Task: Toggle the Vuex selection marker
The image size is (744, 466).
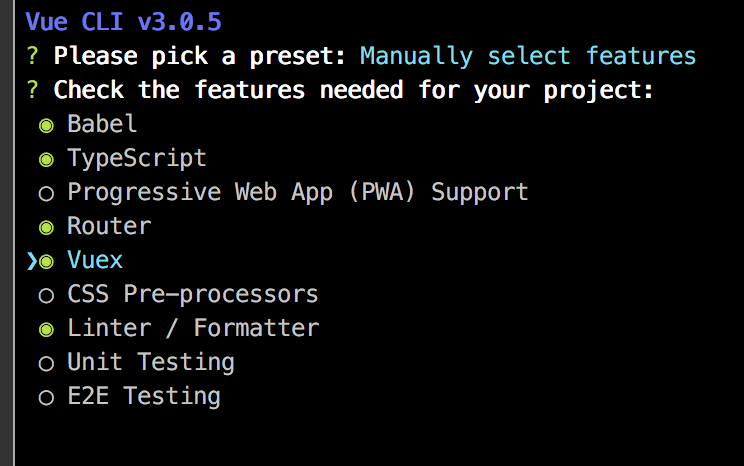Action: point(45,261)
